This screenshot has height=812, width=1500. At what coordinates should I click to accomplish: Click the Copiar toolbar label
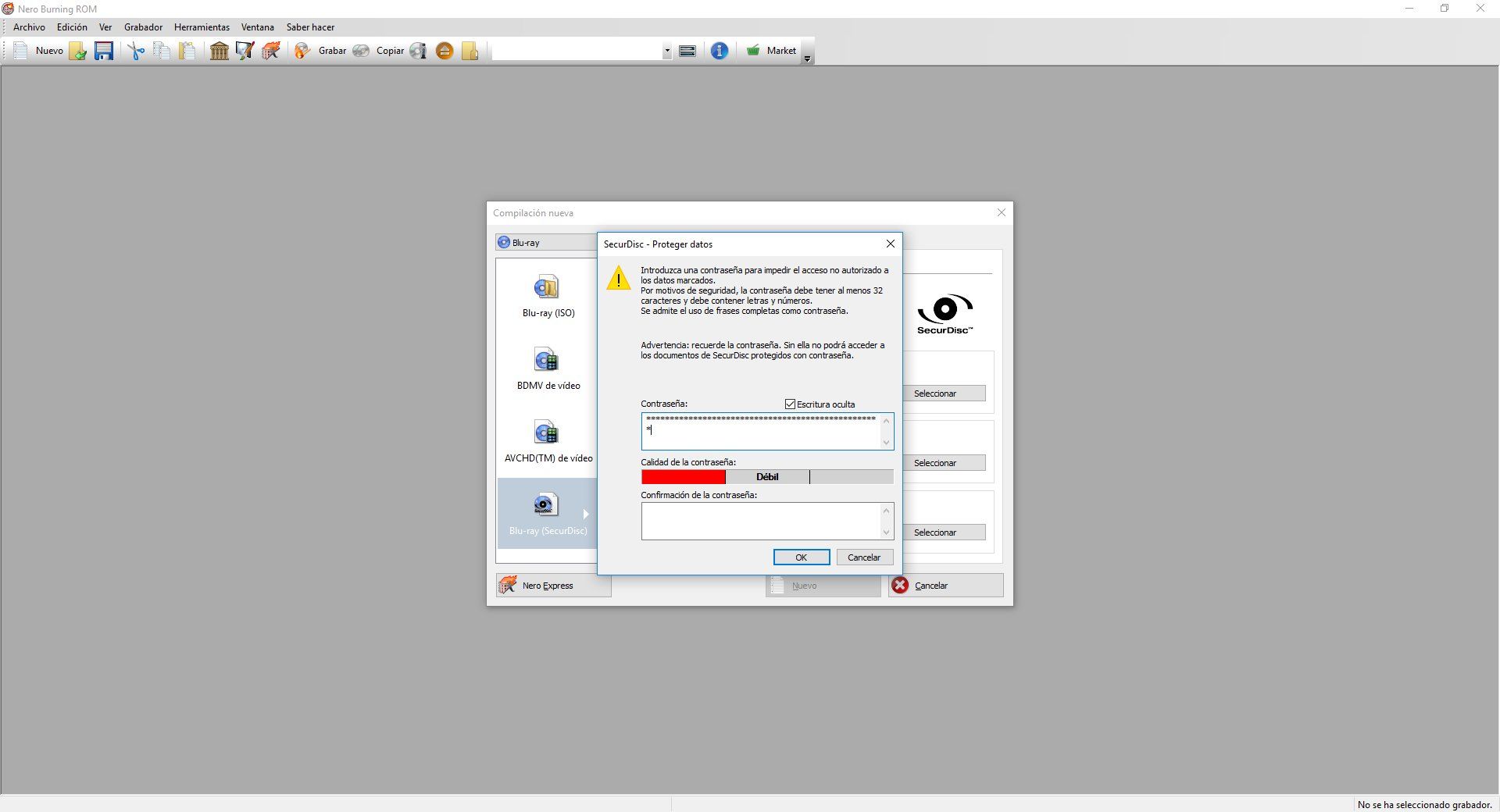[x=390, y=51]
